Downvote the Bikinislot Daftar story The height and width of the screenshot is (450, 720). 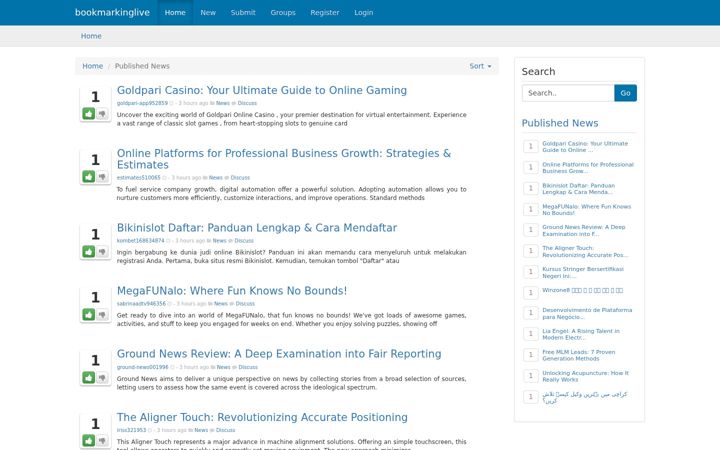(102, 251)
